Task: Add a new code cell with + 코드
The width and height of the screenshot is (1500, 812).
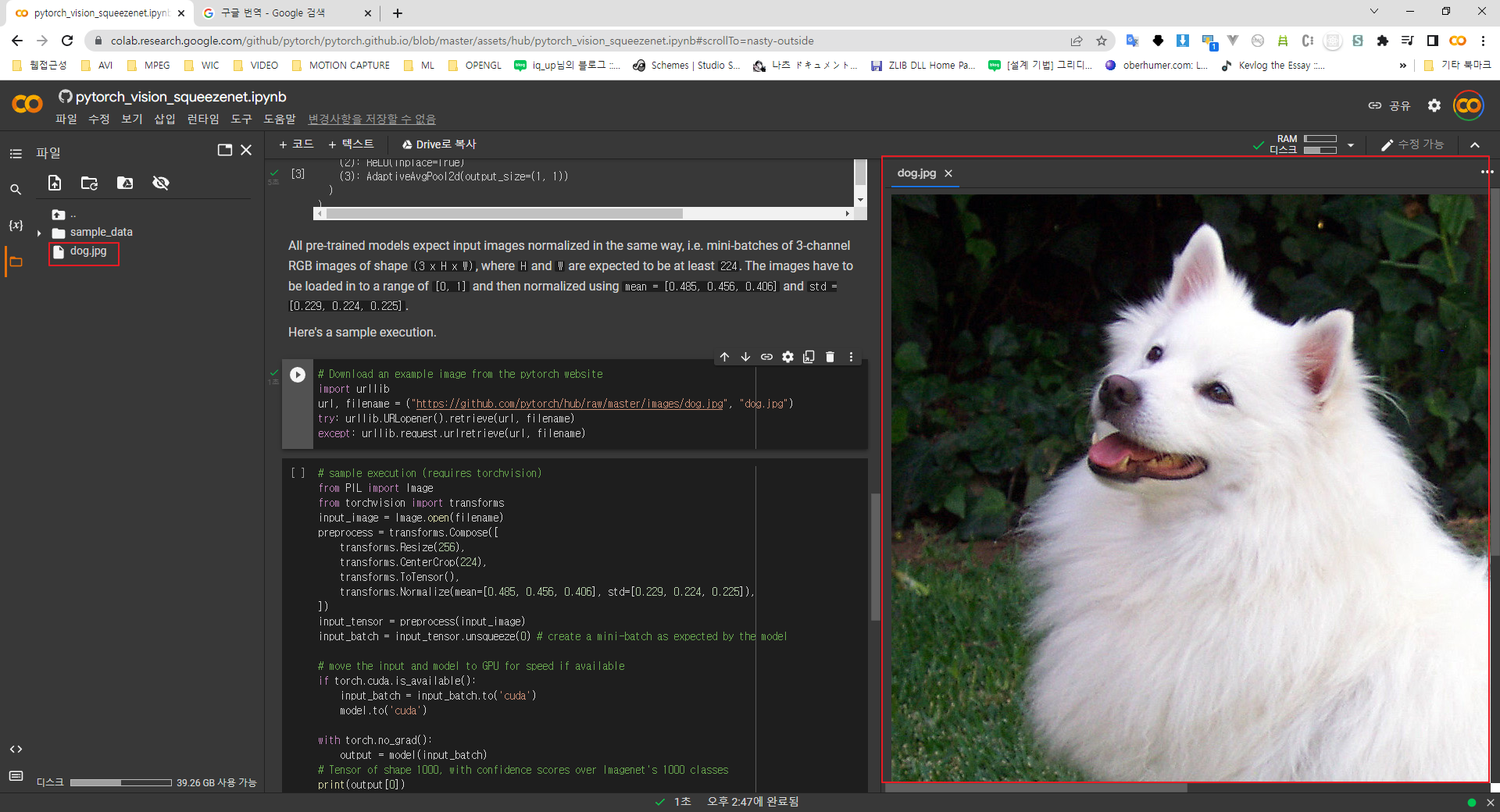Action: coord(296,144)
